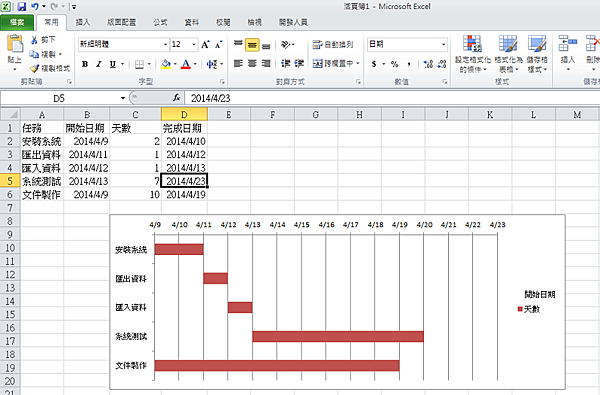Switch to the Developer tab
The image size is (600, 395).
(293, 22)
